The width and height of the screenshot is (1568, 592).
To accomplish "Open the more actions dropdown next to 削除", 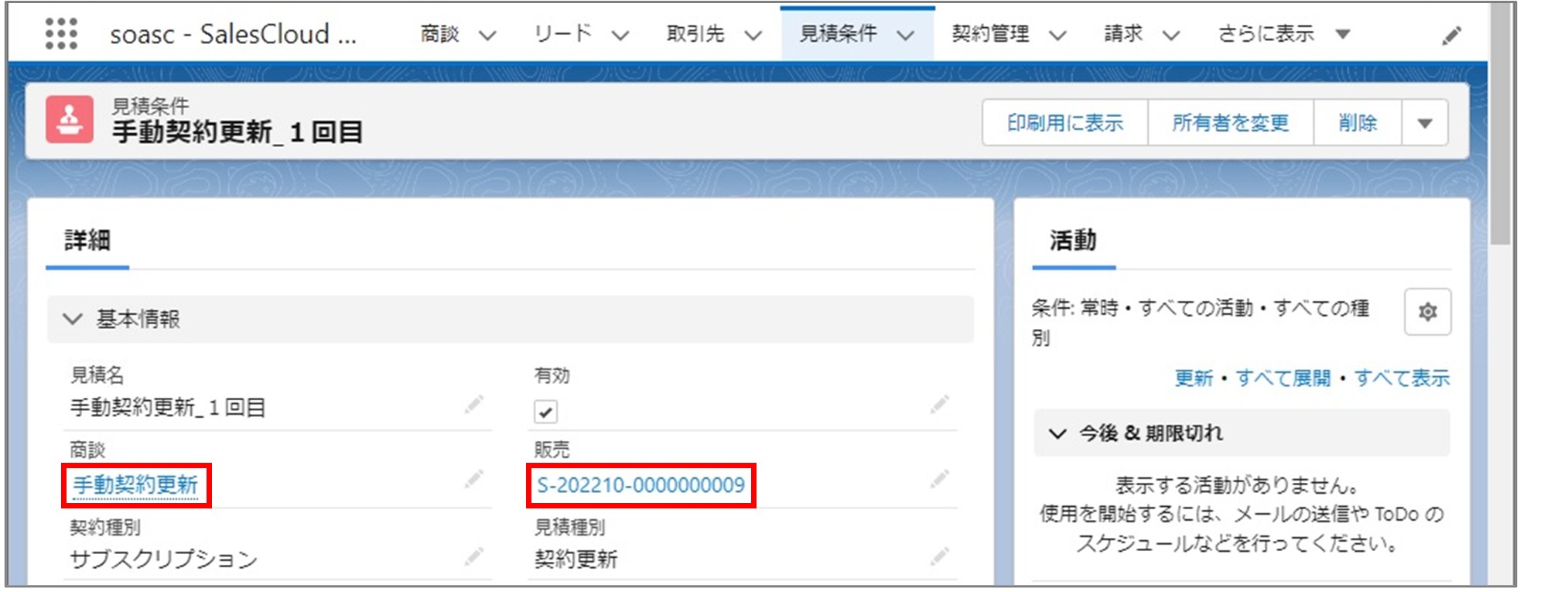I will [1425, 122].
